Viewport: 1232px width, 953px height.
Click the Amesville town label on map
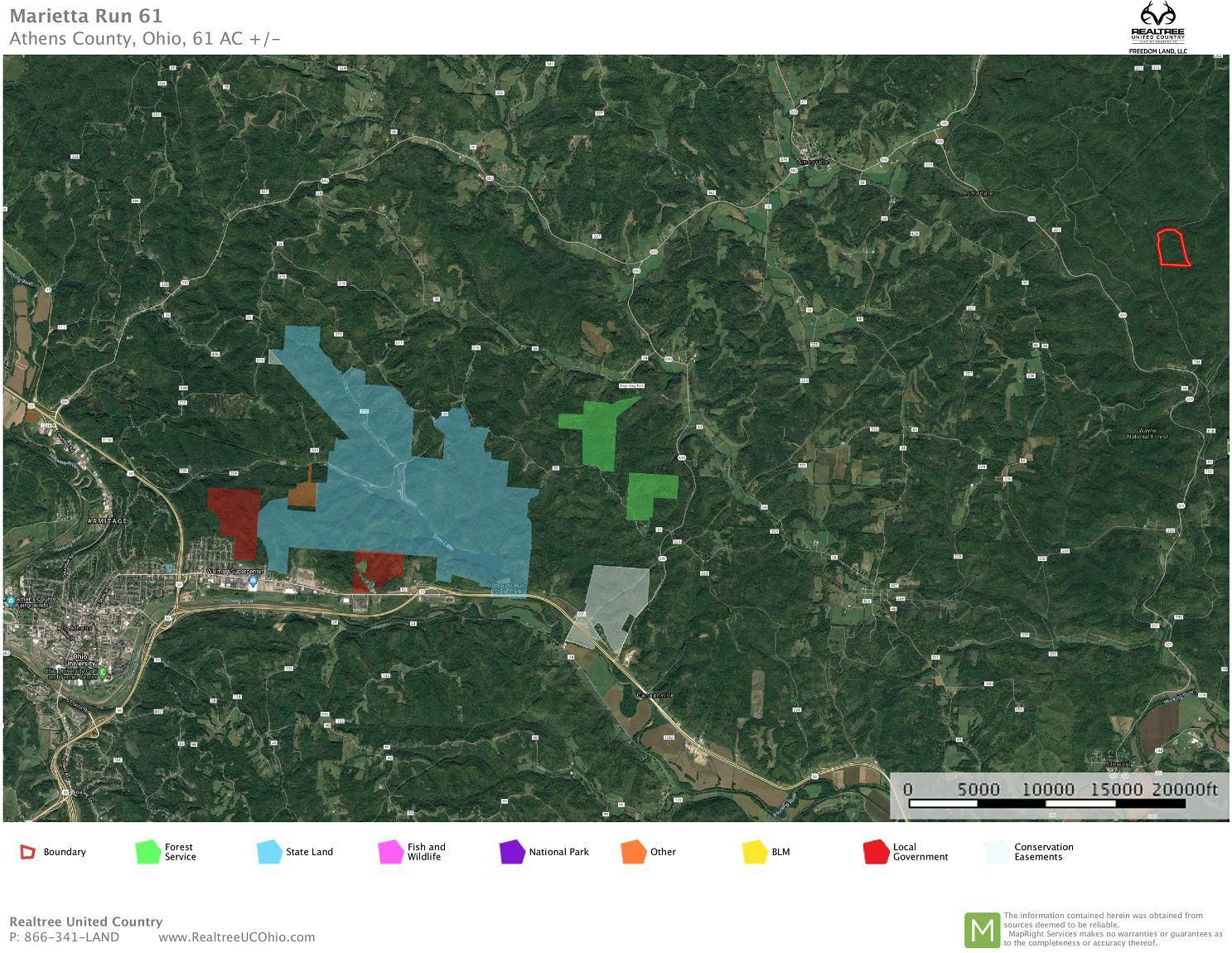(812, 162)
